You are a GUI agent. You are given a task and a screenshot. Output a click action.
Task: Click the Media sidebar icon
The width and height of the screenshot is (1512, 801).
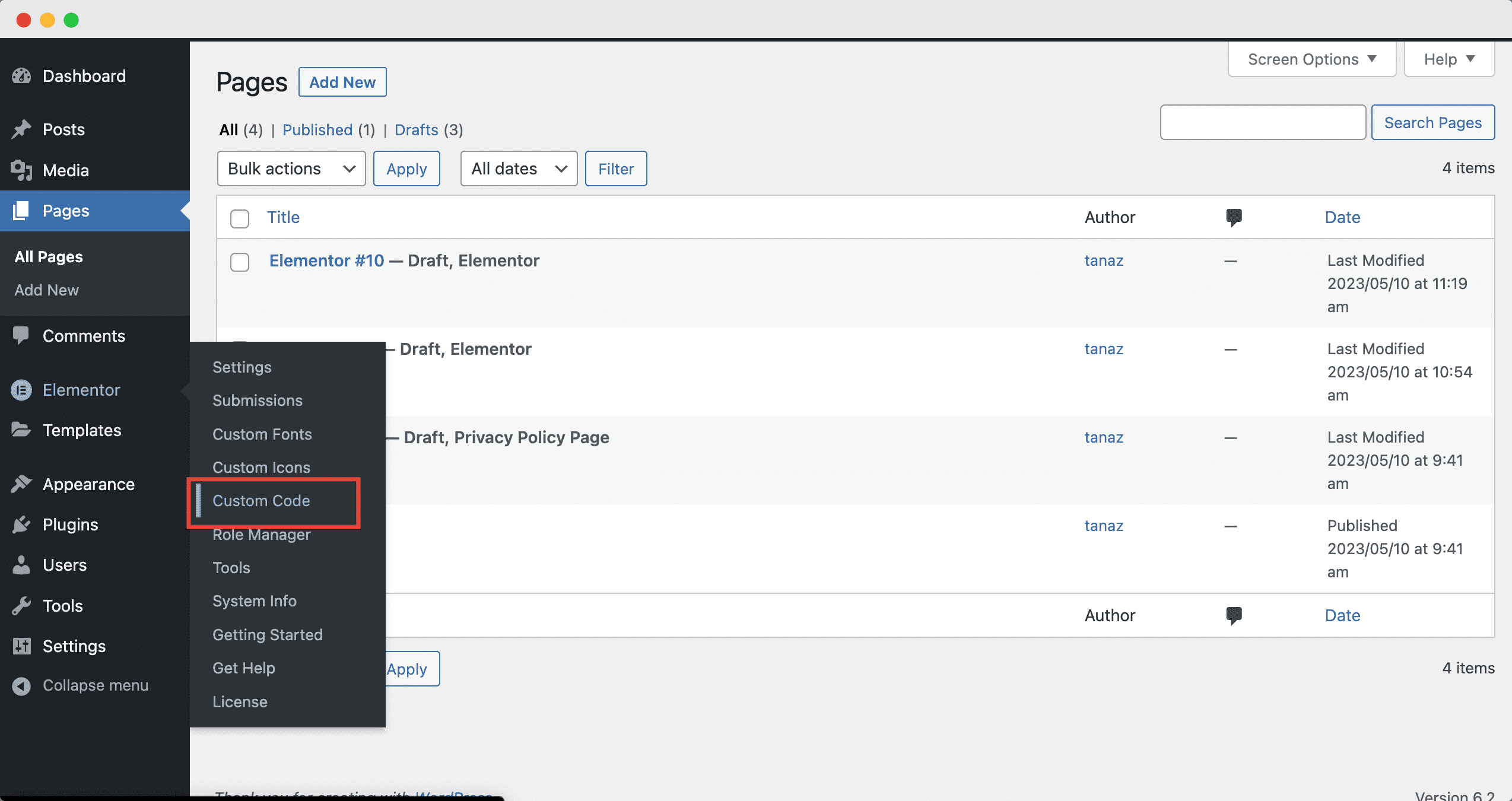click(25, 170)
